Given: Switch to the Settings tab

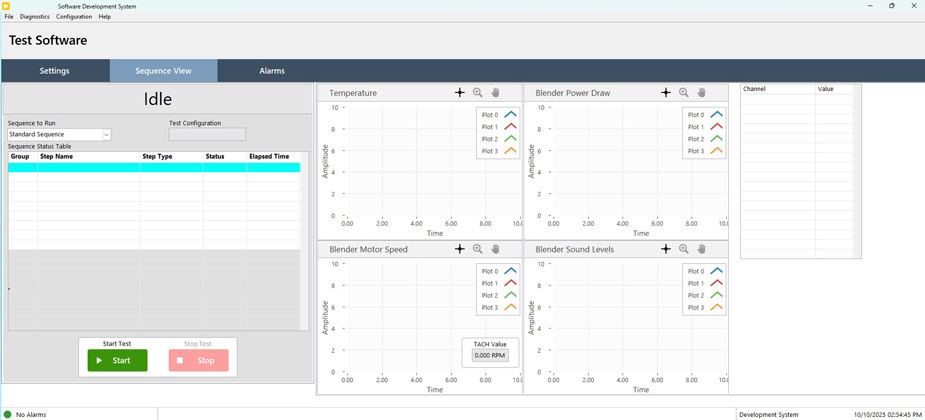Looking at the screenshot, I should [x=55, y=71].
